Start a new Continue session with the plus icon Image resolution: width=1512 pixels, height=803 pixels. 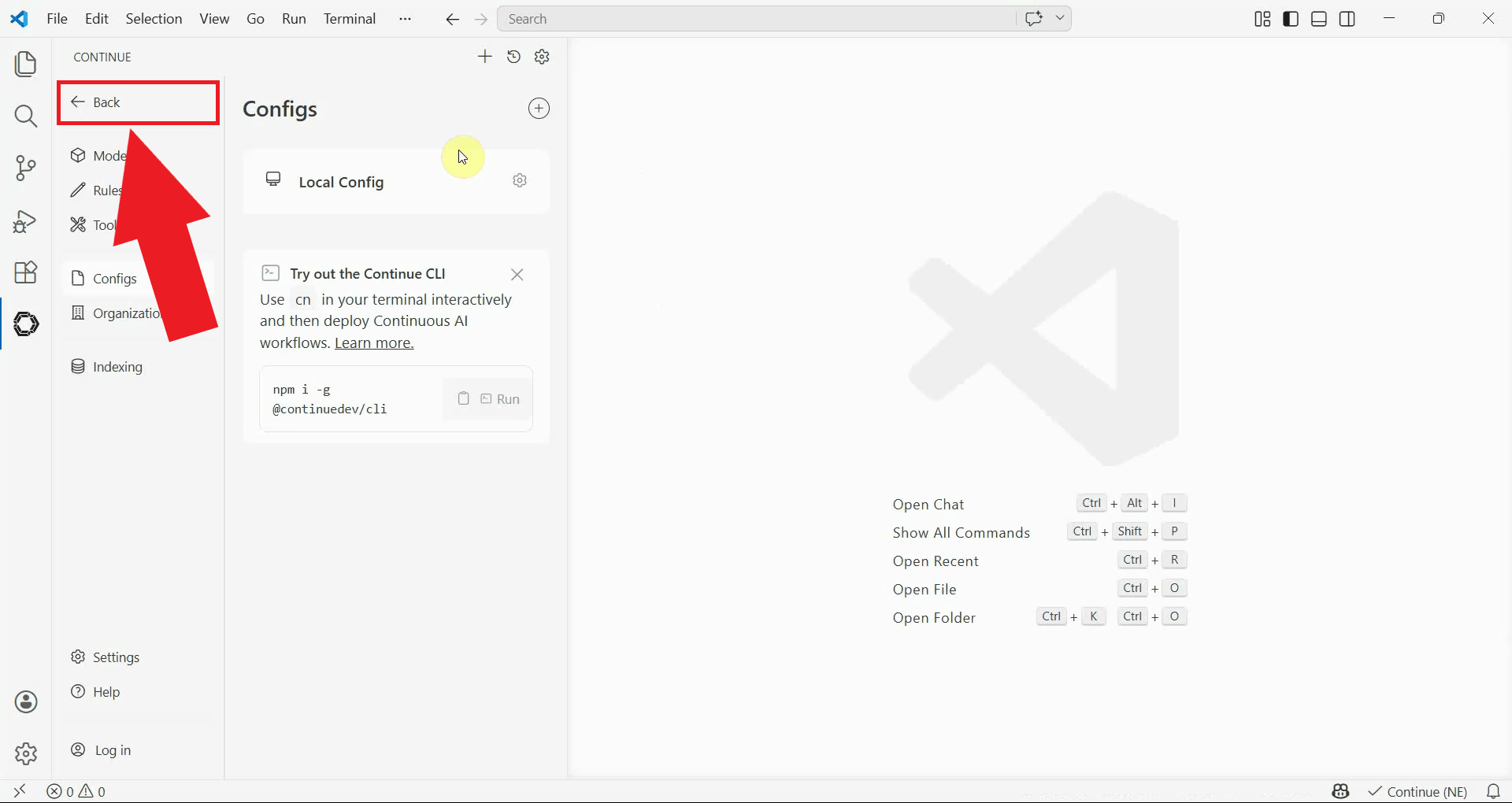485,56
